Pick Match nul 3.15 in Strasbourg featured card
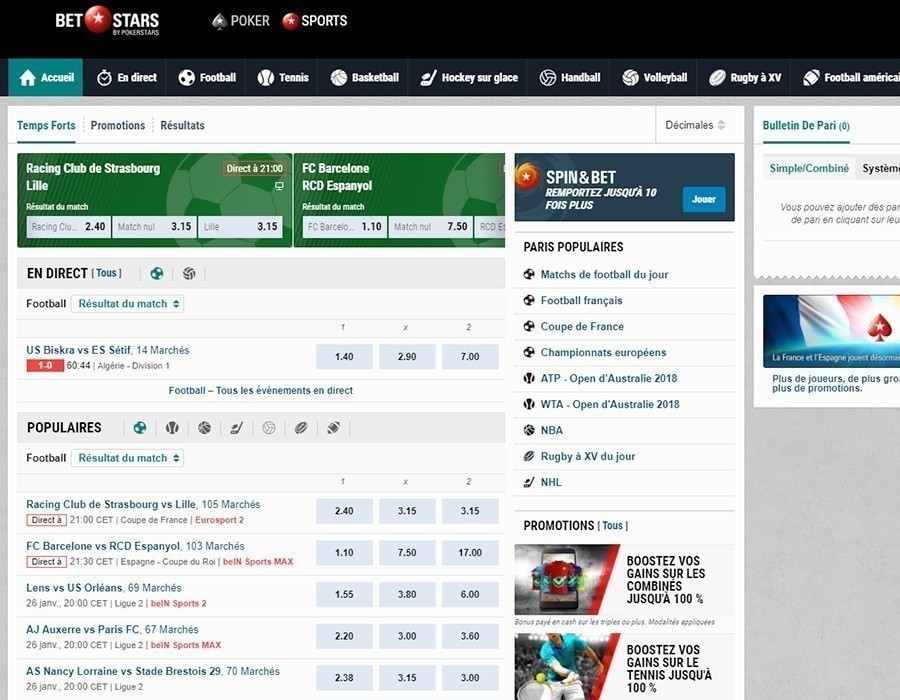900x700 pixels. (154, 227)
